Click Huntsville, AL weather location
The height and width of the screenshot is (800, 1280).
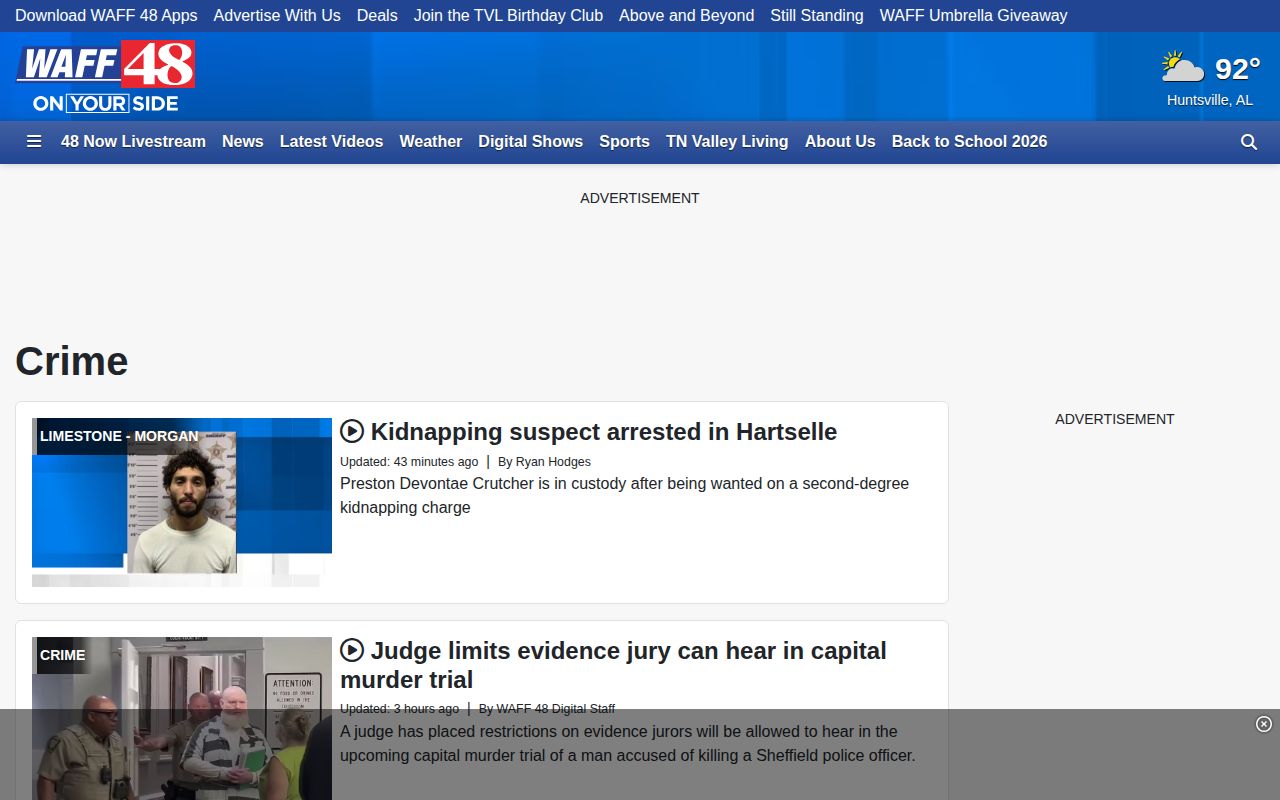point(1210,100)
